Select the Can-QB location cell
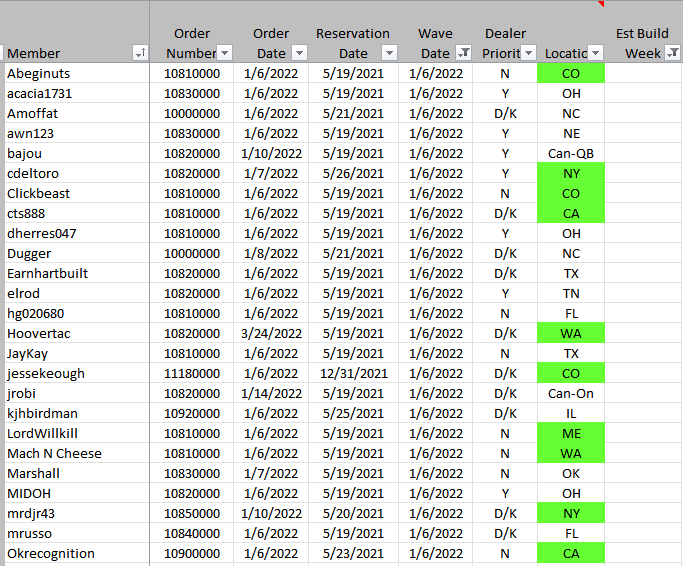 (571, 153)
